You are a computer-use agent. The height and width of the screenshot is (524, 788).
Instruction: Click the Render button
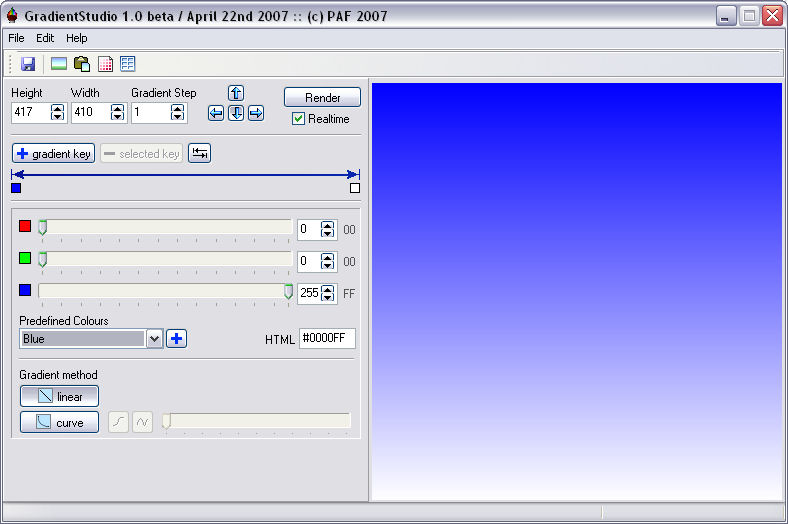click(x=322, y=97)
